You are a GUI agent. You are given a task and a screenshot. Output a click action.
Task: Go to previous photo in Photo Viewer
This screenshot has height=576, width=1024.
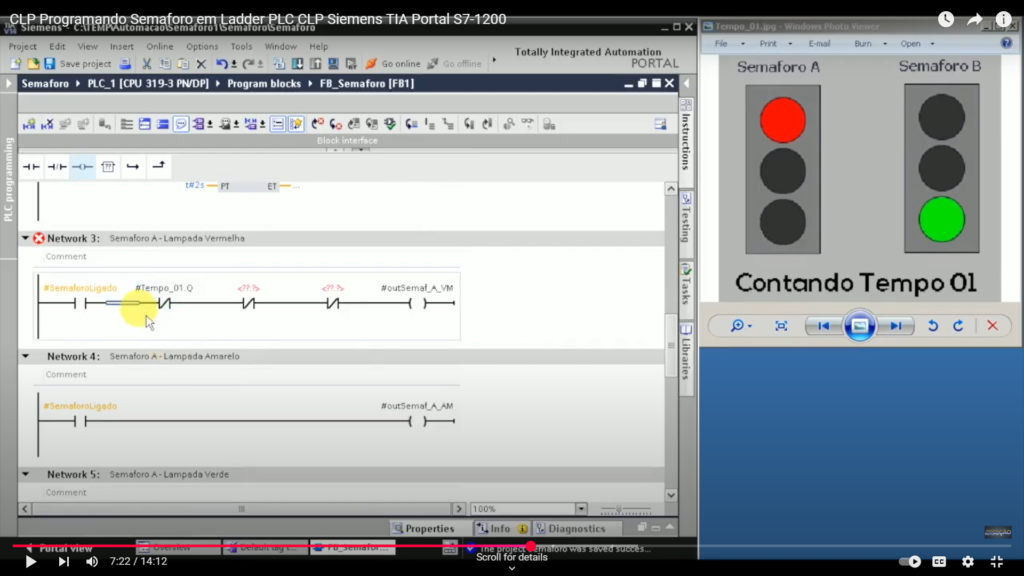pyautogui.click(x=824, y=326)
